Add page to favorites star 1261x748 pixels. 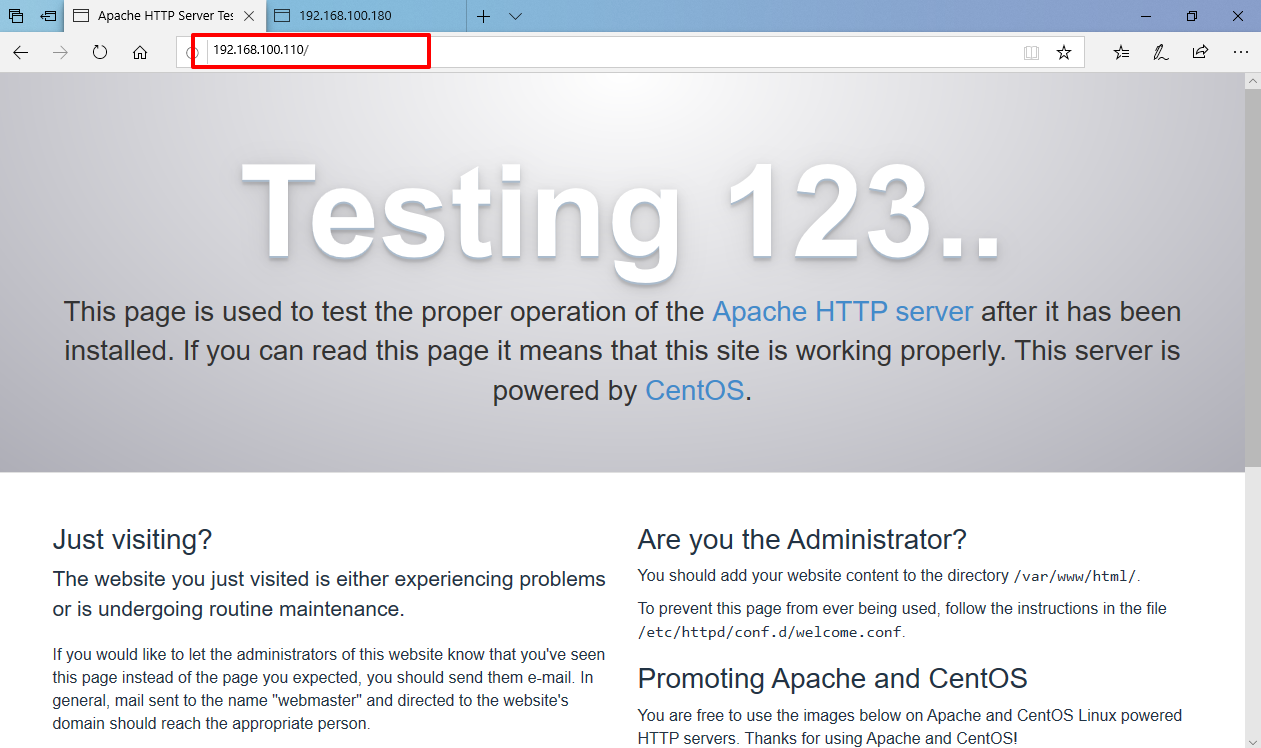[1064, 52]
